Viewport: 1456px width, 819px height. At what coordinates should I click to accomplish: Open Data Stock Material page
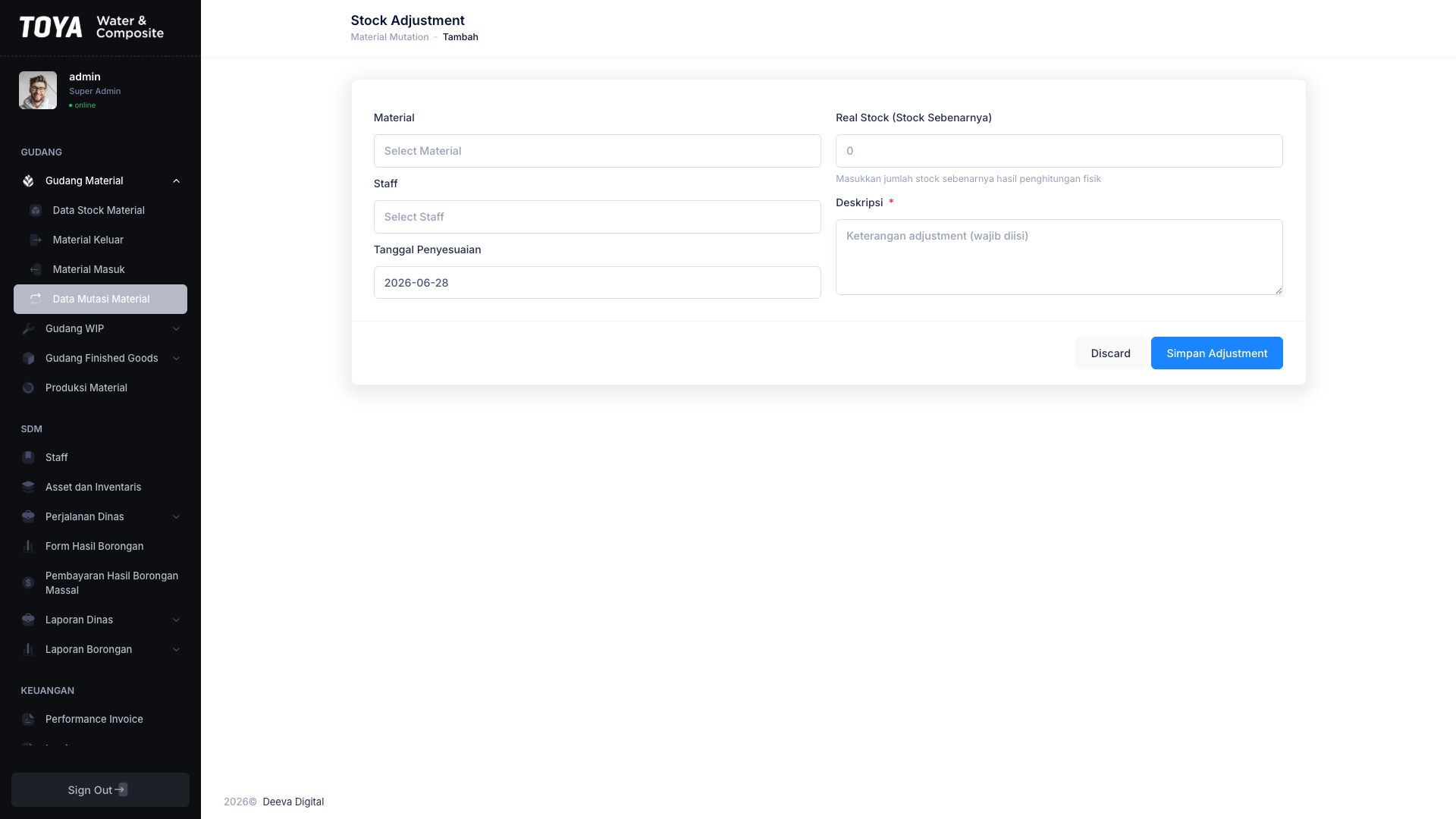(100, 211)
